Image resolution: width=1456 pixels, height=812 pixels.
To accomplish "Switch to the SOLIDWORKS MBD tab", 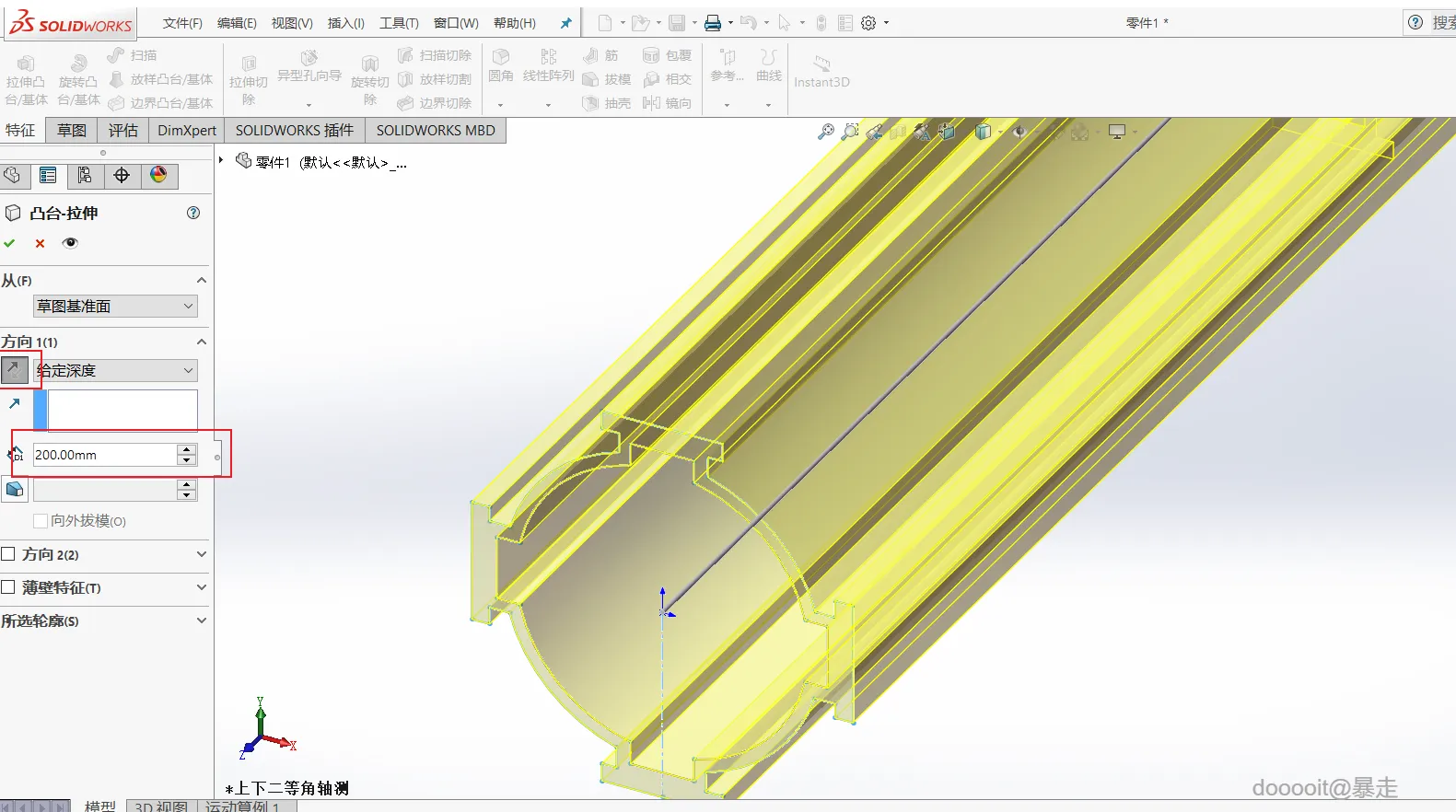I will pos(436,131).
